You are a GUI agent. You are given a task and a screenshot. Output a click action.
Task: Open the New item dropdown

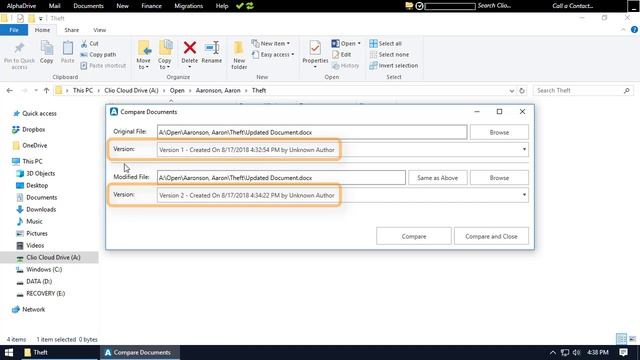click(x=271, y=43)
